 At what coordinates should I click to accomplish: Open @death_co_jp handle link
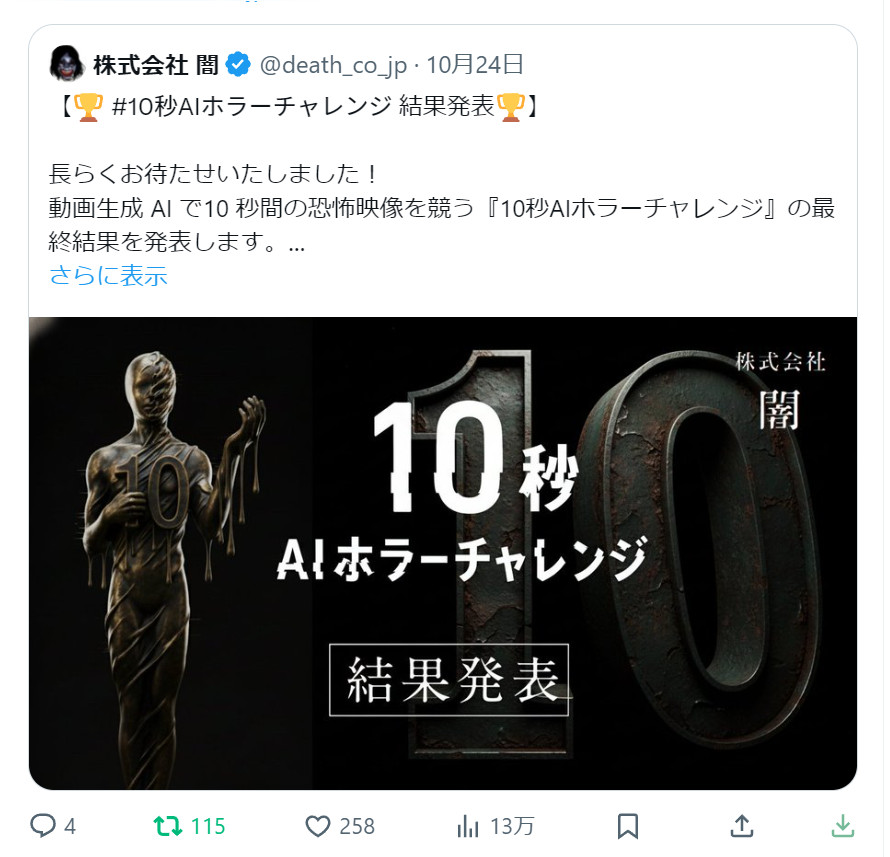(333, 65)
